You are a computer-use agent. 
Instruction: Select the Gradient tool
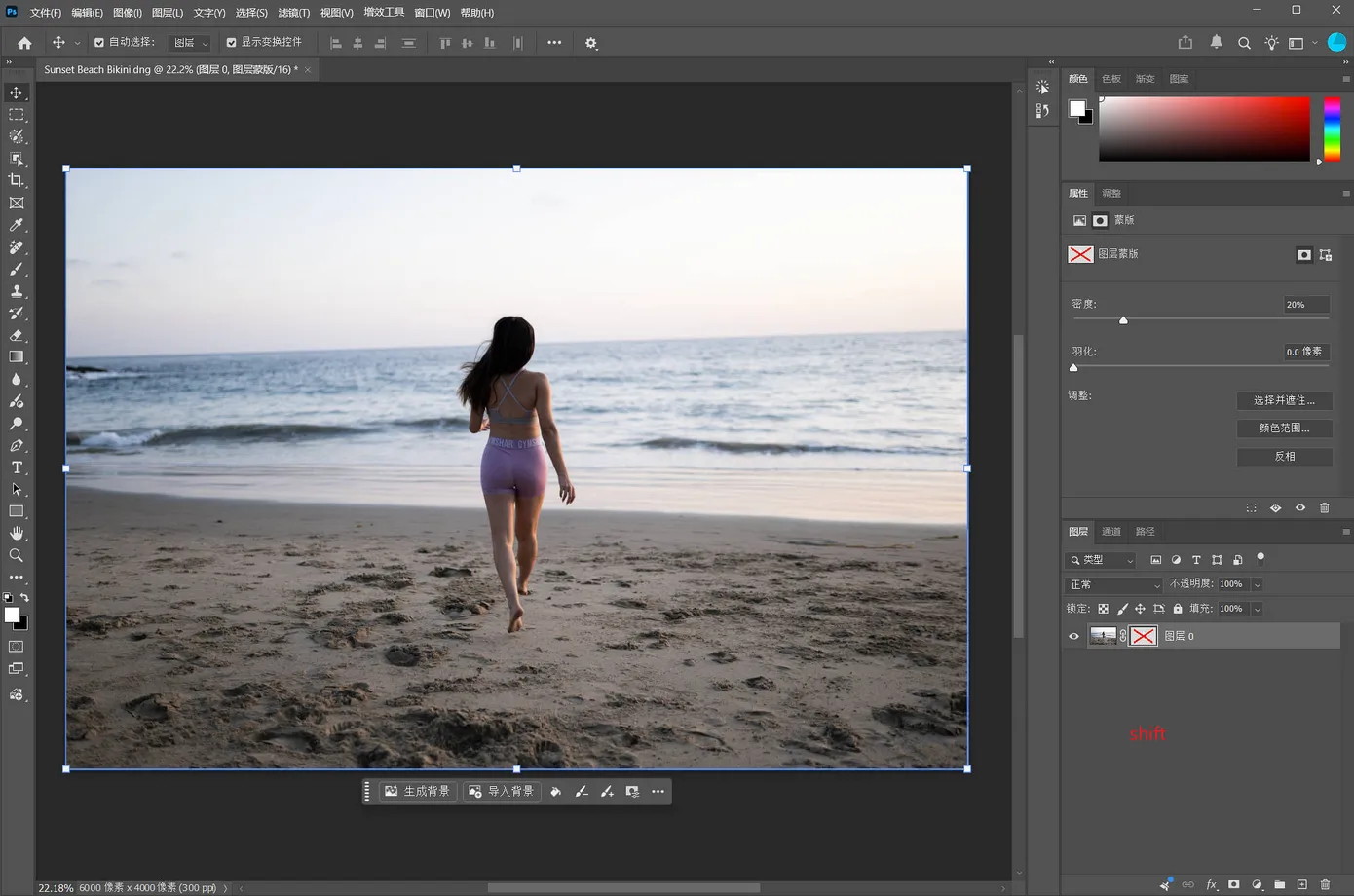17,357
